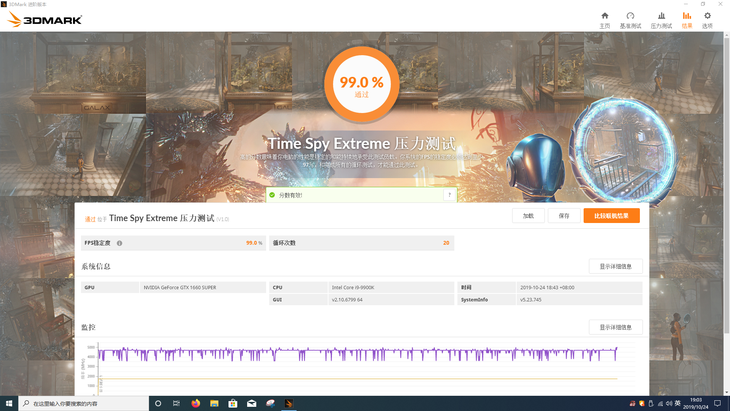Click the 保存 save button
This screenshot has height=411, width=730.
[564, 216]
